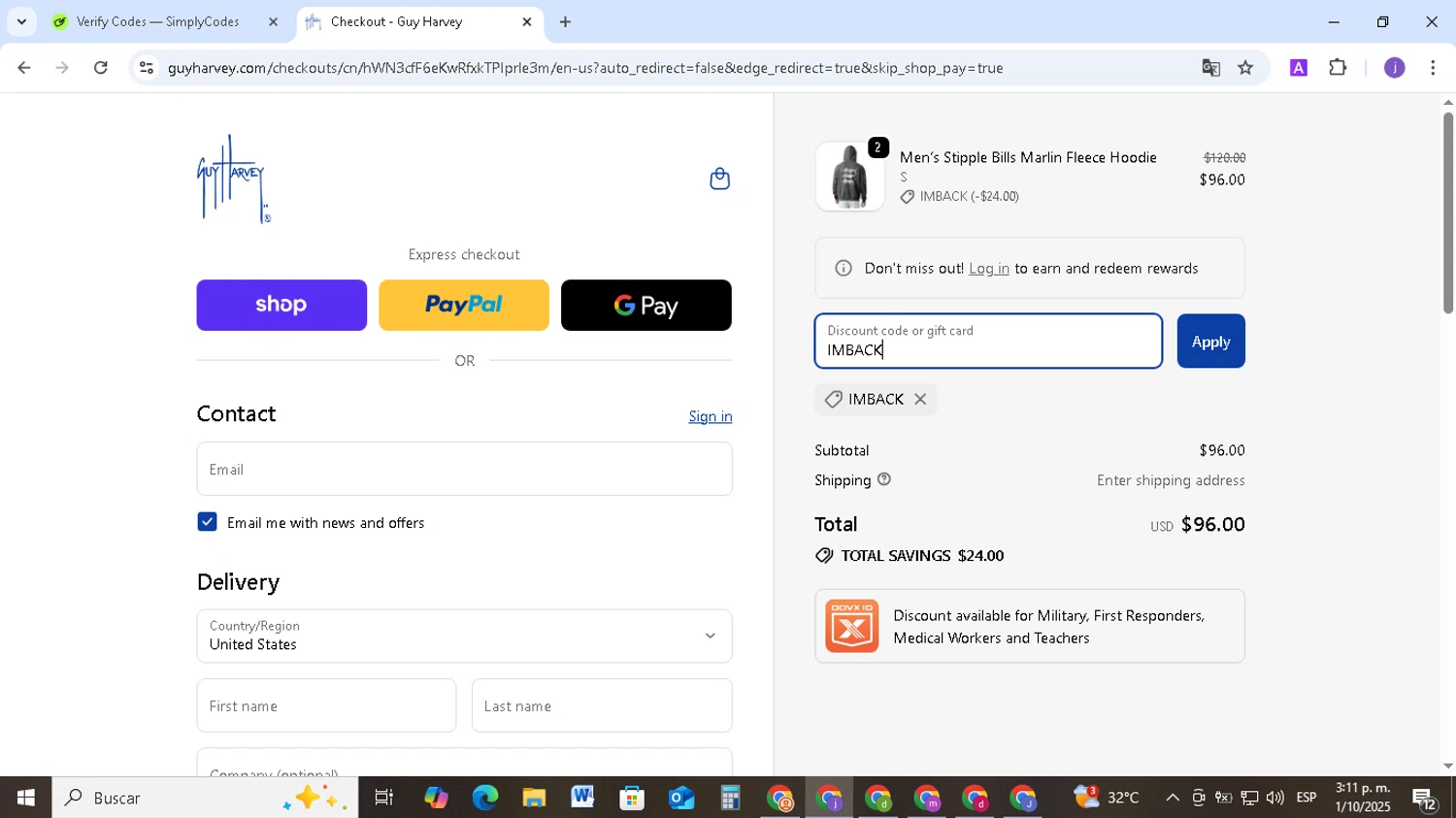
Task: Apply the discount code
Action: click(1210, 341)
